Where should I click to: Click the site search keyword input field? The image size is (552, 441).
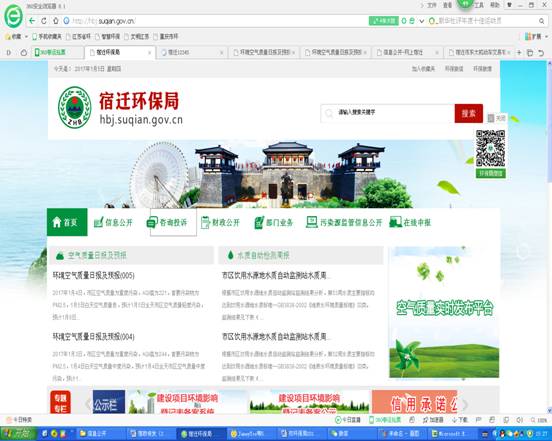388,113
